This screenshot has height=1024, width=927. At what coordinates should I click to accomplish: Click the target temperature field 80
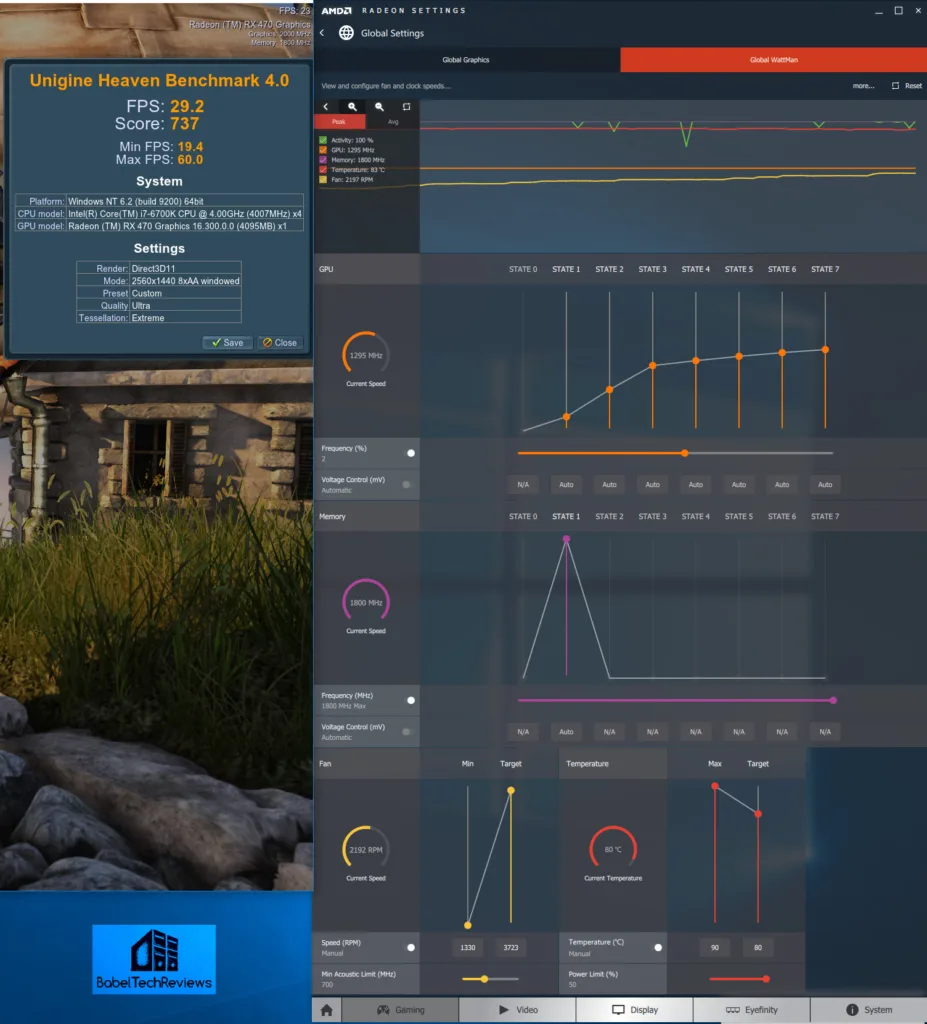pyautogui.click(x=758, y=948)
